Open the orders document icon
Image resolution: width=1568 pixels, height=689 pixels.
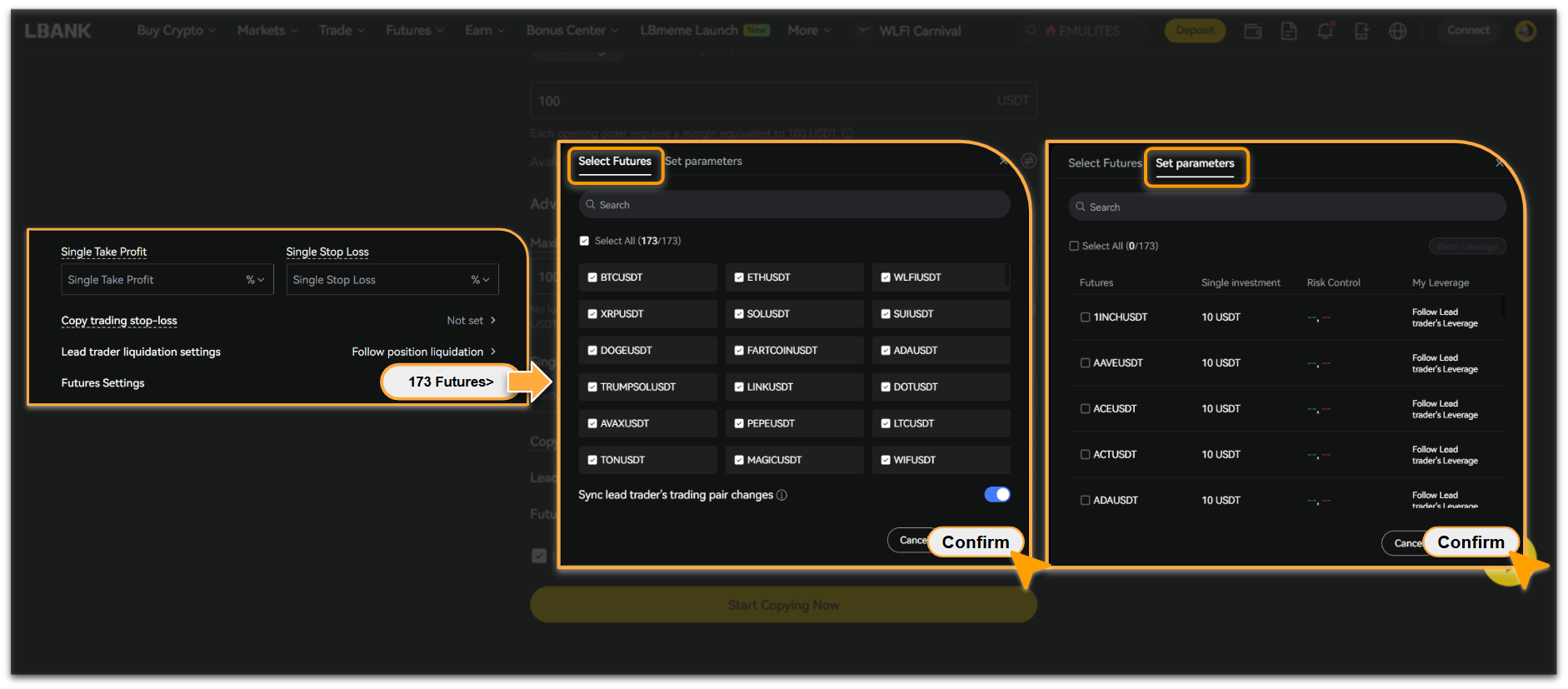coord(1289,31)
